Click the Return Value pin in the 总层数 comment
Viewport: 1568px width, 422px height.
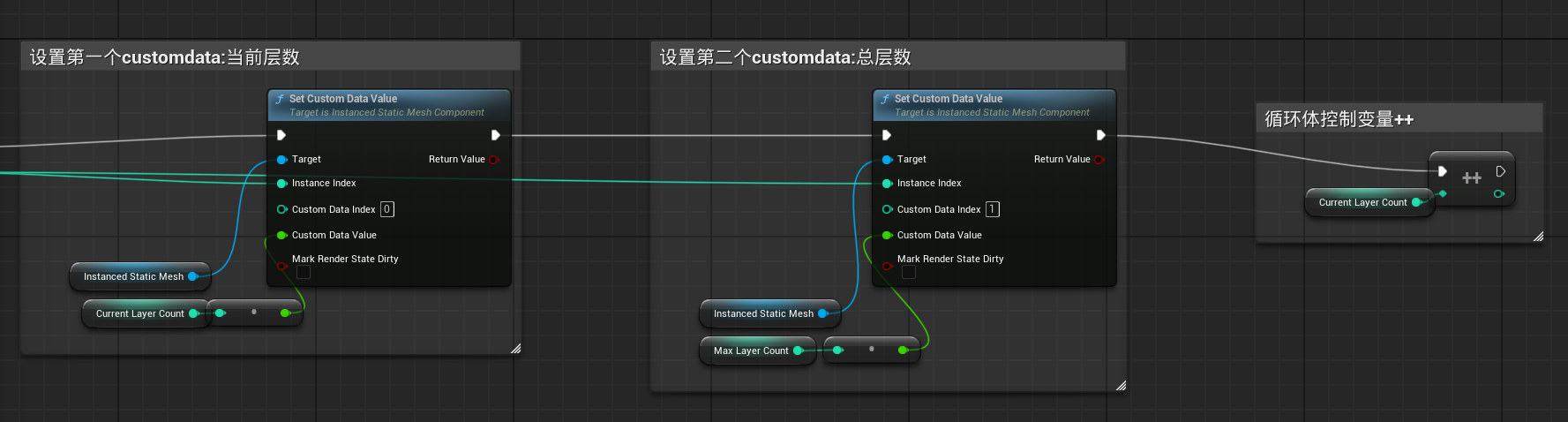click(1099, 160)
